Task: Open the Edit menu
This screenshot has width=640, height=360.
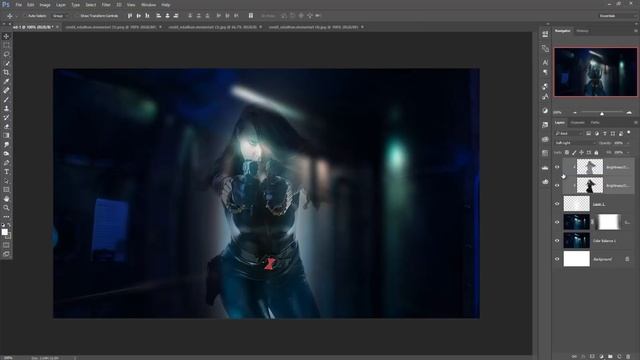Action: click(x=31, y=5)
